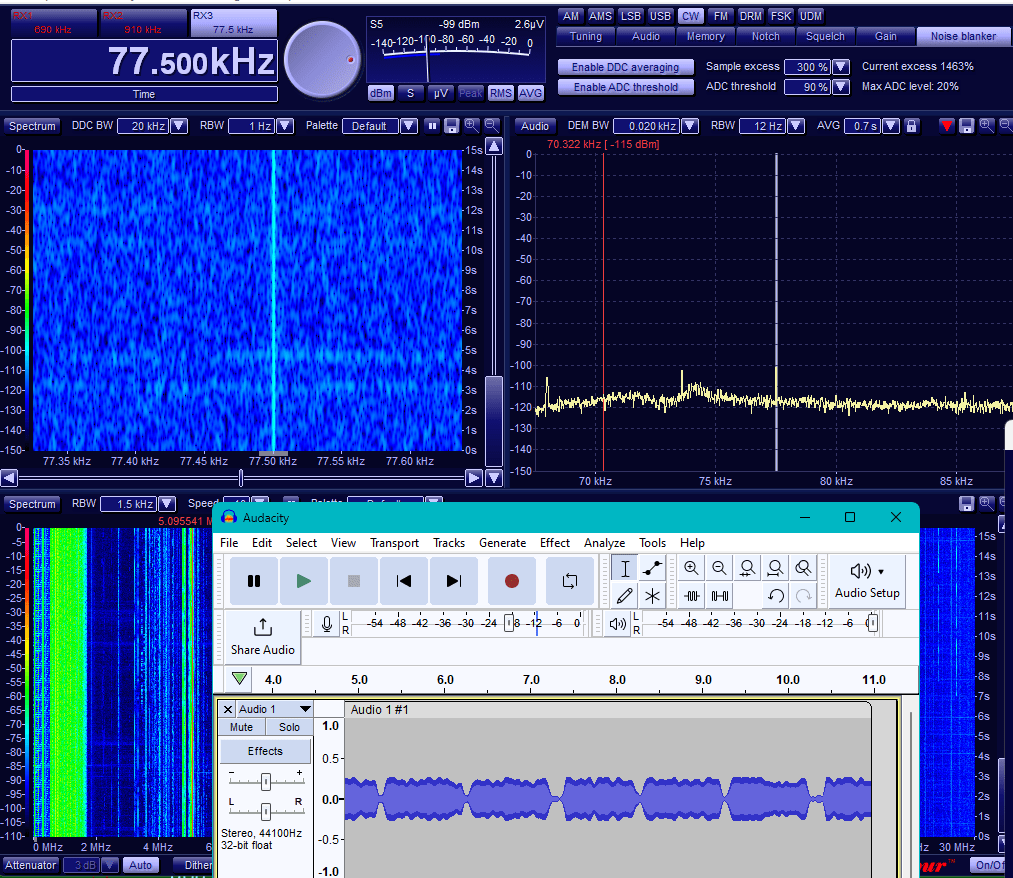The width and height of the screenshot is (1013, 878).
Task: Pause playback in Audacity
Action: tap(254, 581)
